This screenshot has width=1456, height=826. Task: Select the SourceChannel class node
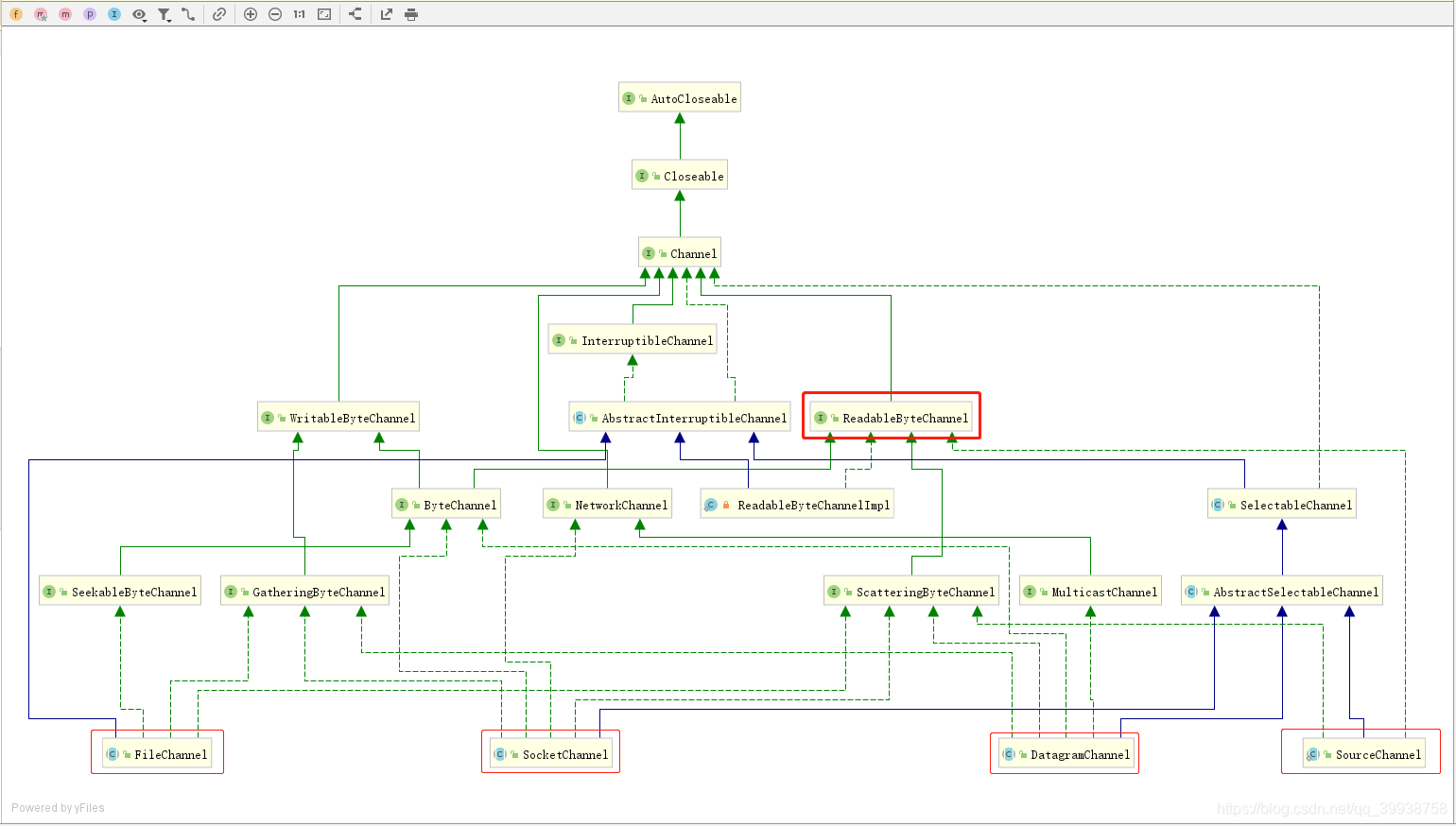point(1363,754)
